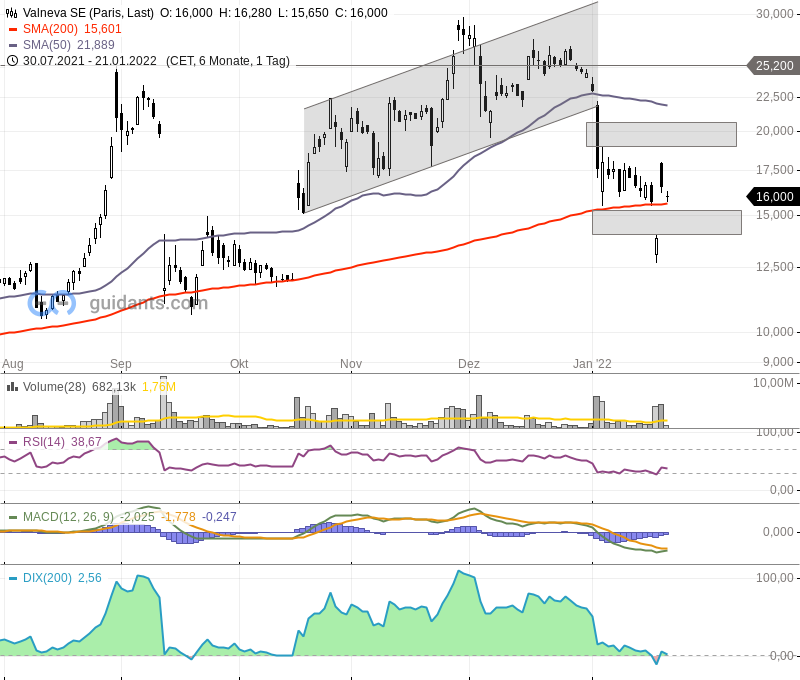Image resolution: width=800 pixels, height=680 pixels.
Task: Click the Volume(28) indicator label
Action: click(54, 387)
